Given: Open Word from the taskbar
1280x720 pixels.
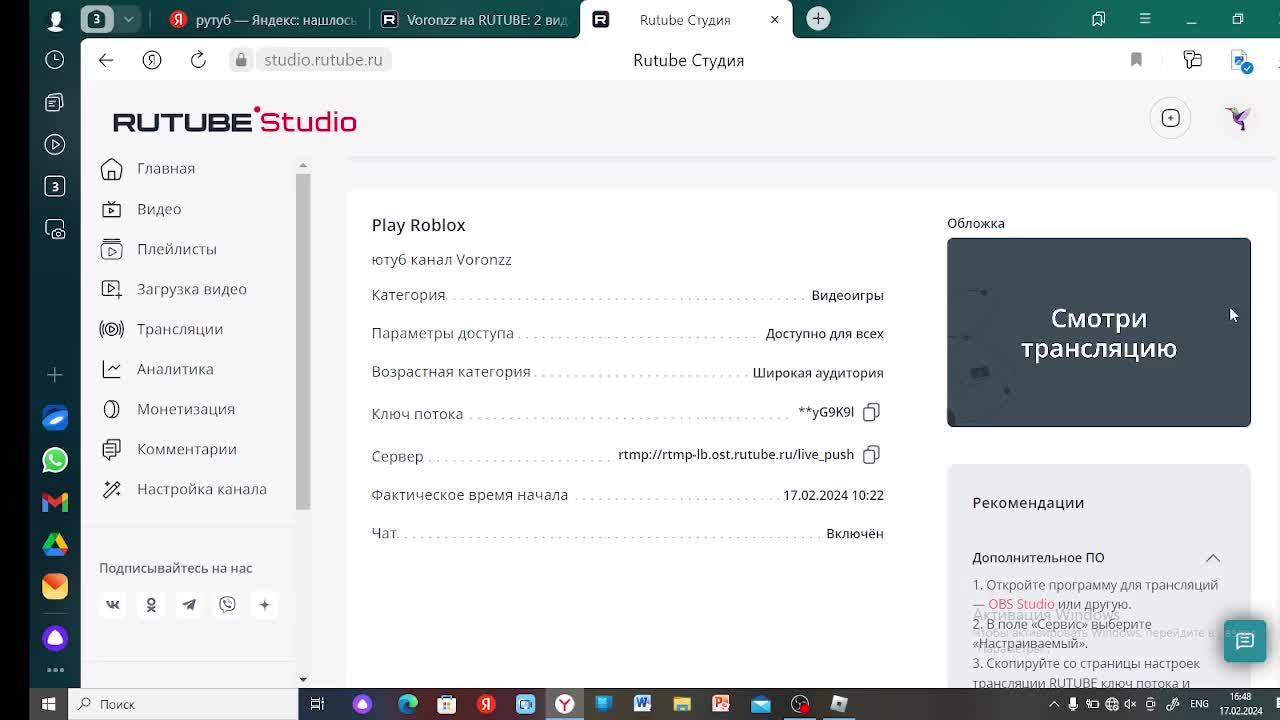Looking at the screenshot, I should pyautogui.click(x=642, y=704).
